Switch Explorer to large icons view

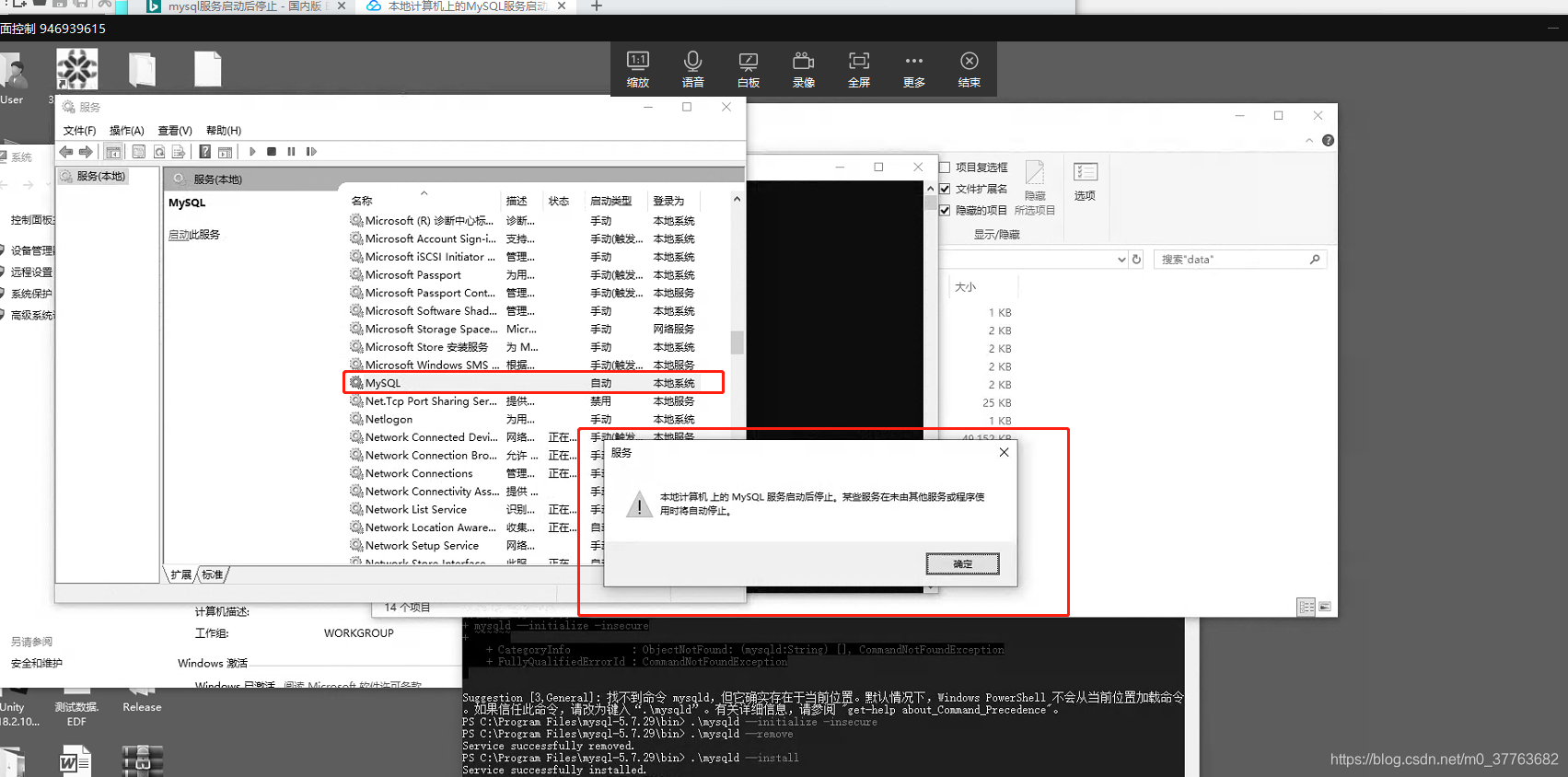[1325, 607]
